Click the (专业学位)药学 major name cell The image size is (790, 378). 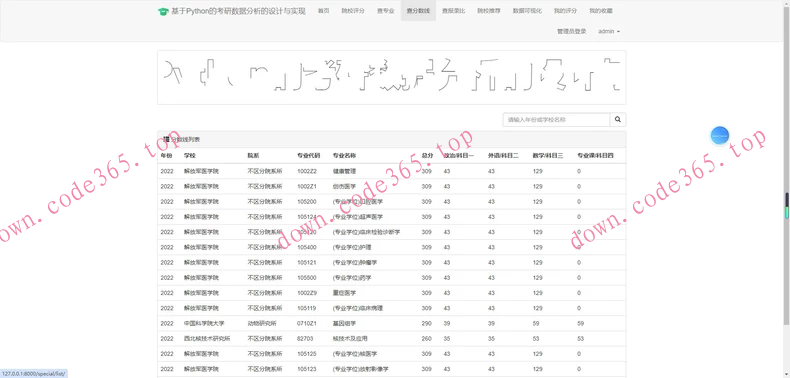(352, 278)
